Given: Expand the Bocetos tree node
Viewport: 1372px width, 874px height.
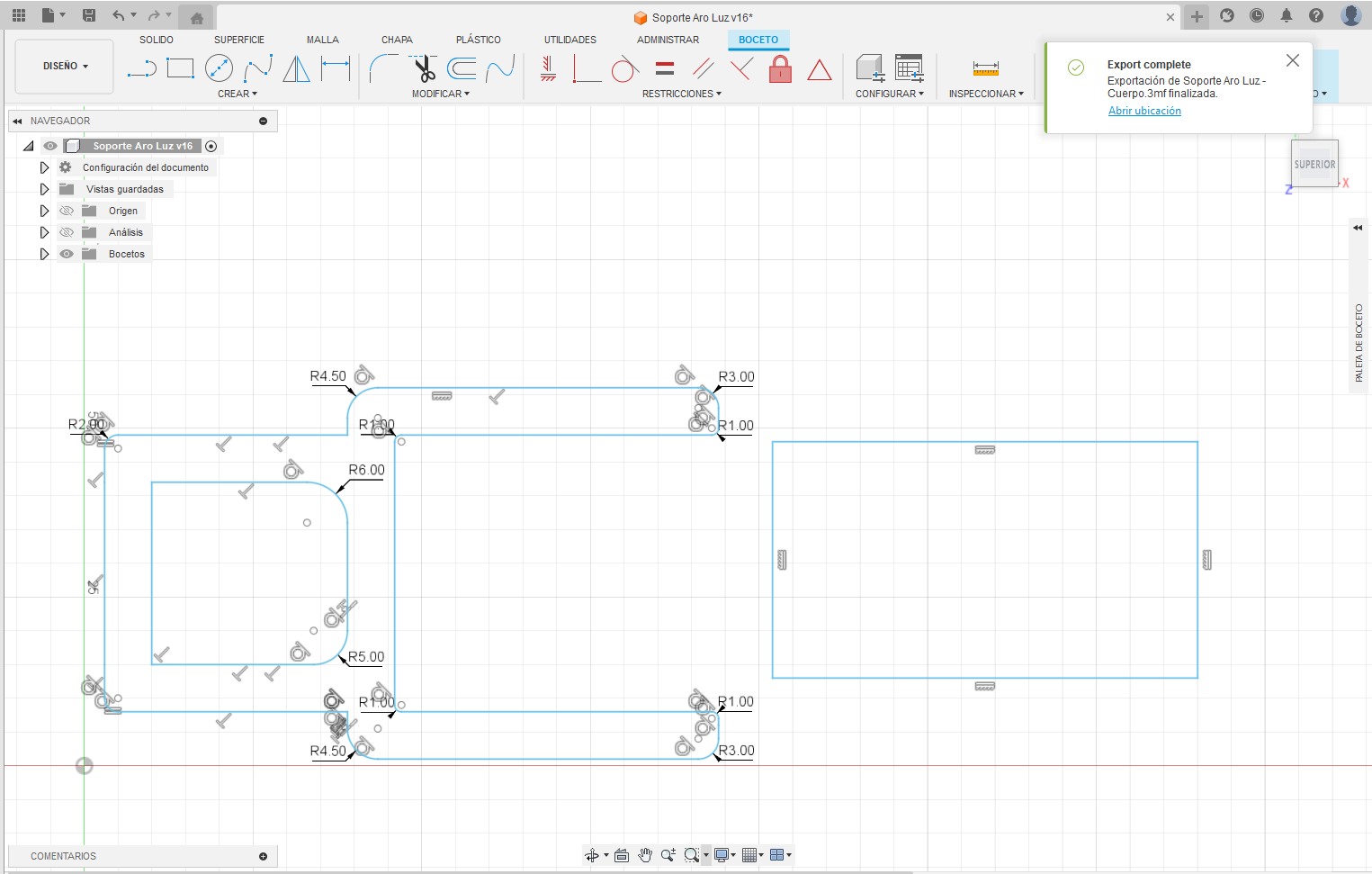Looking at the screenshot, I should [44, 254].
